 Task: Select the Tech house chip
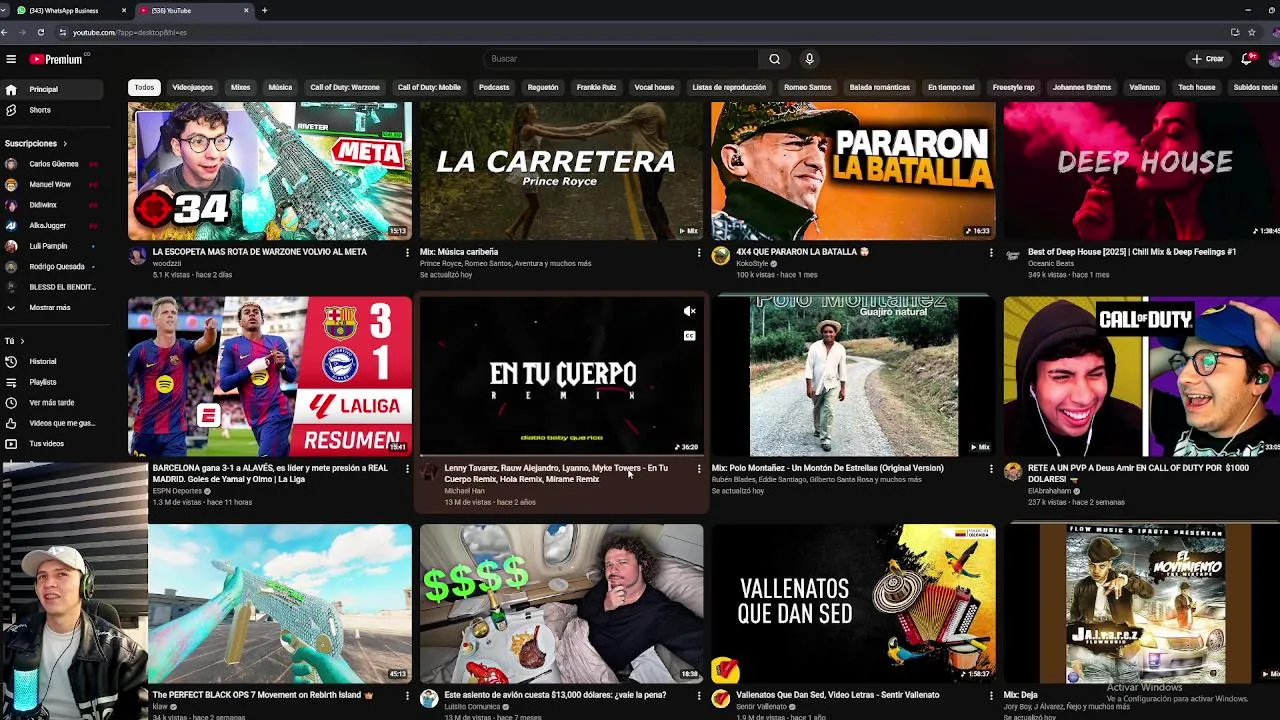point(1196,87)
